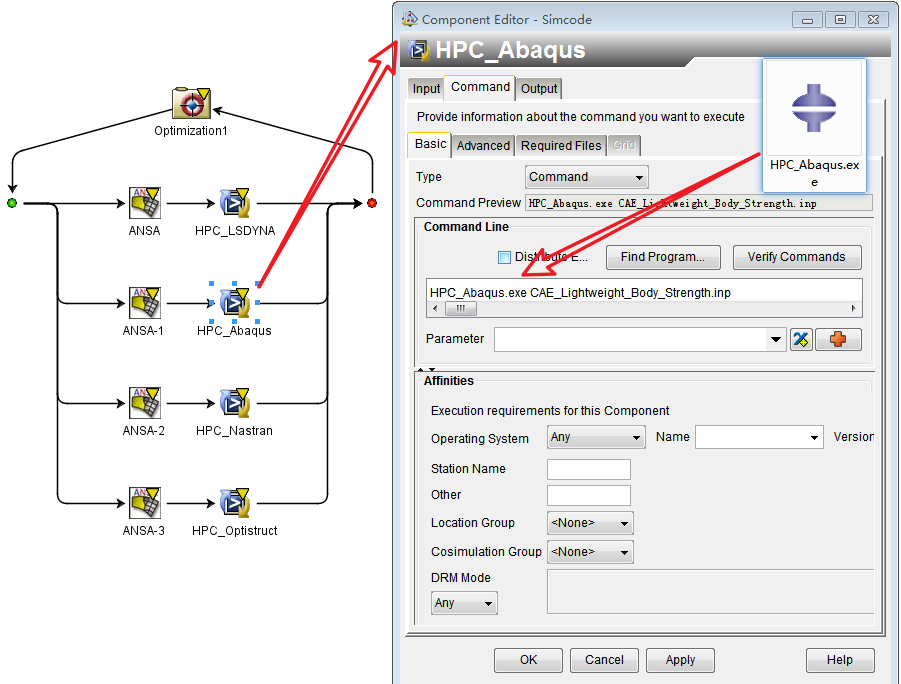Click the command line scroll left arrow
901x684 pixels.
435,309
